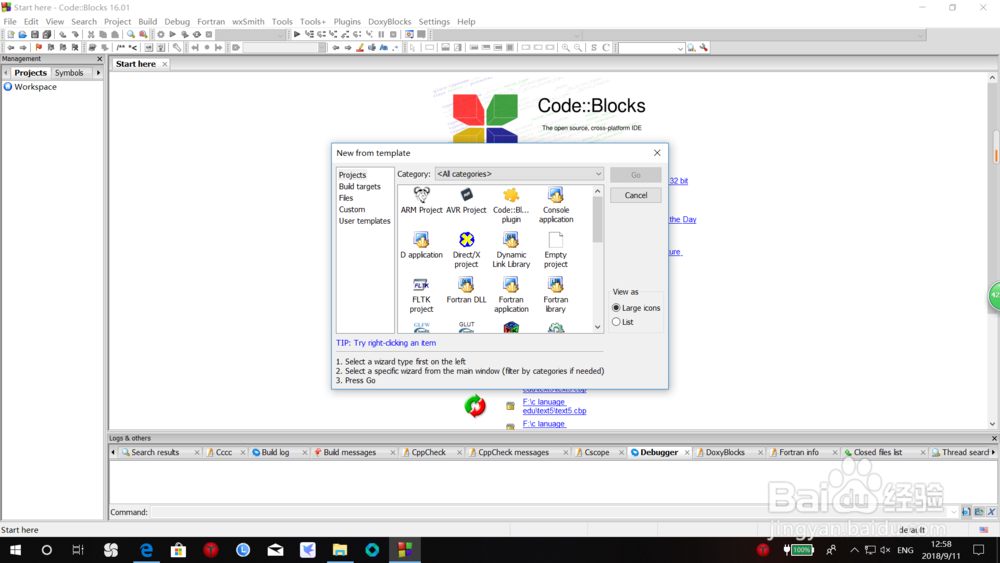Click the Rebuild toolbar icon

[197, 34]
